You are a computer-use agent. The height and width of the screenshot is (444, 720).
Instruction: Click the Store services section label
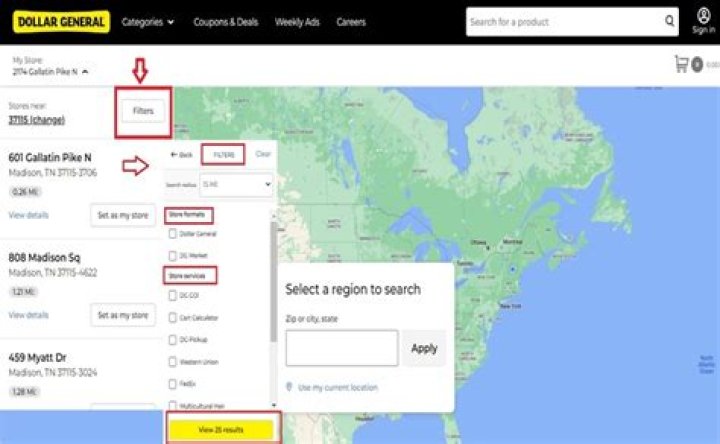(x=187, y=275)
